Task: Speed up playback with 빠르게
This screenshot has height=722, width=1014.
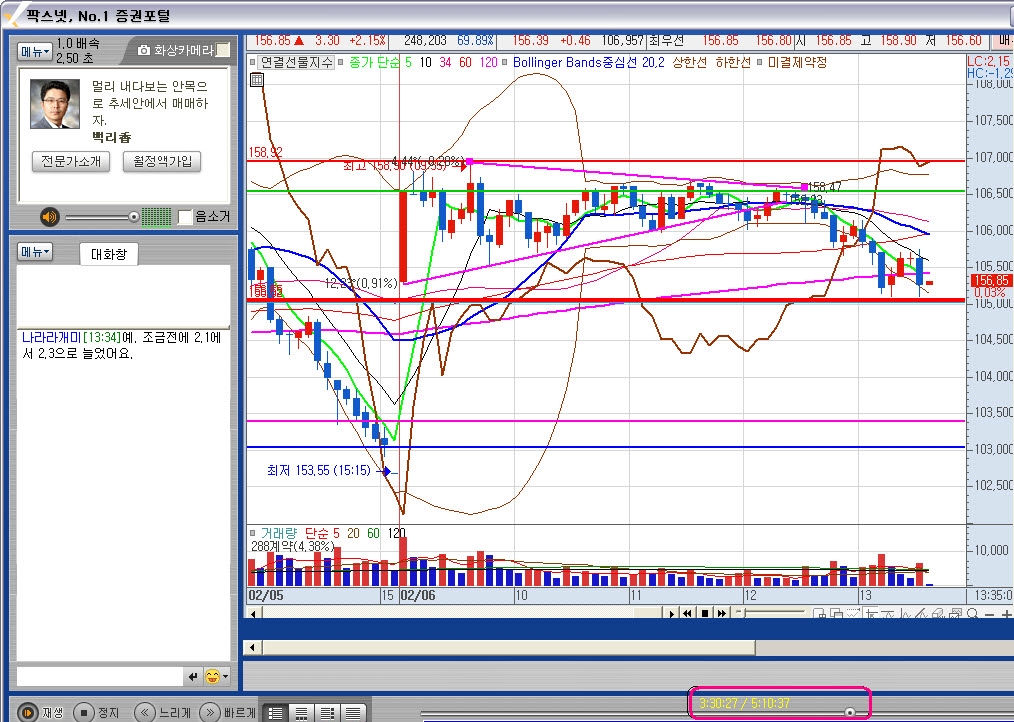Action: pyautogui.click(x=210, y=712)
